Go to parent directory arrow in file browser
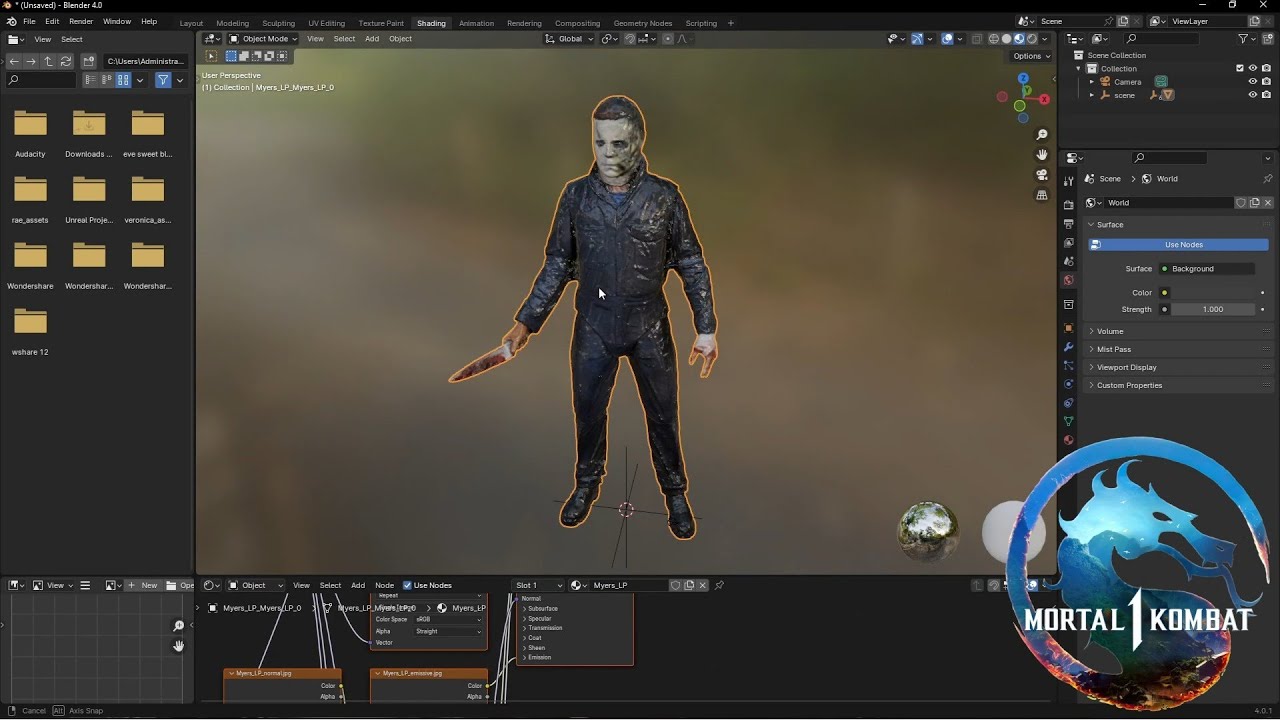The width and height of the screenshot is (1280, 720). click(x=48, y=61)
